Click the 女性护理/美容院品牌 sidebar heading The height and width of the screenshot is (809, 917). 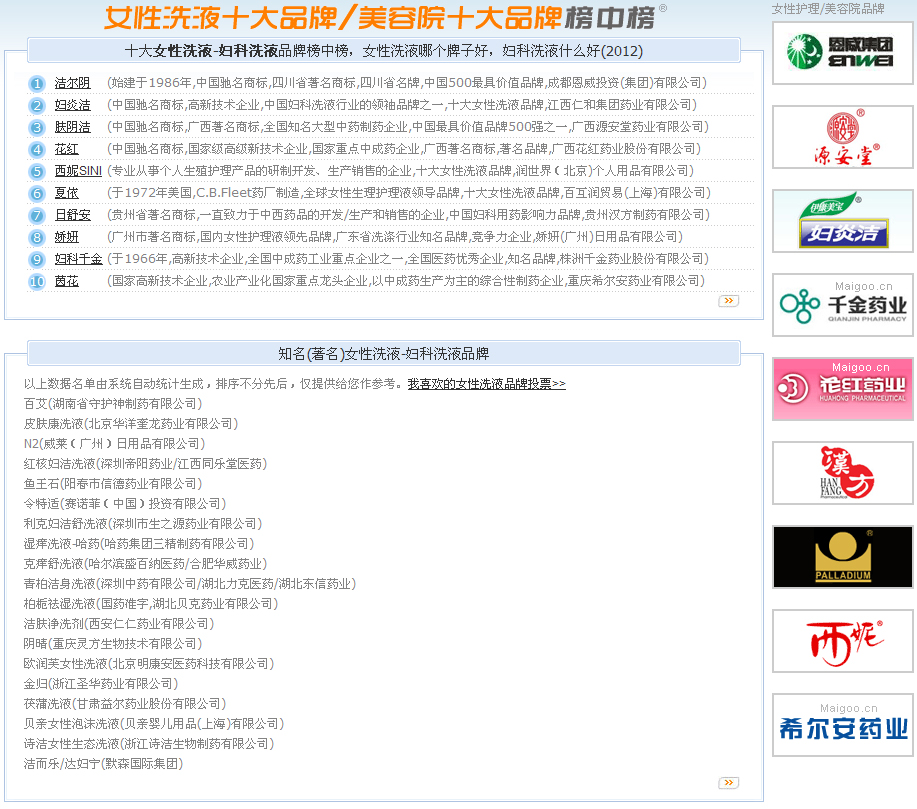[x=828, y=9]
